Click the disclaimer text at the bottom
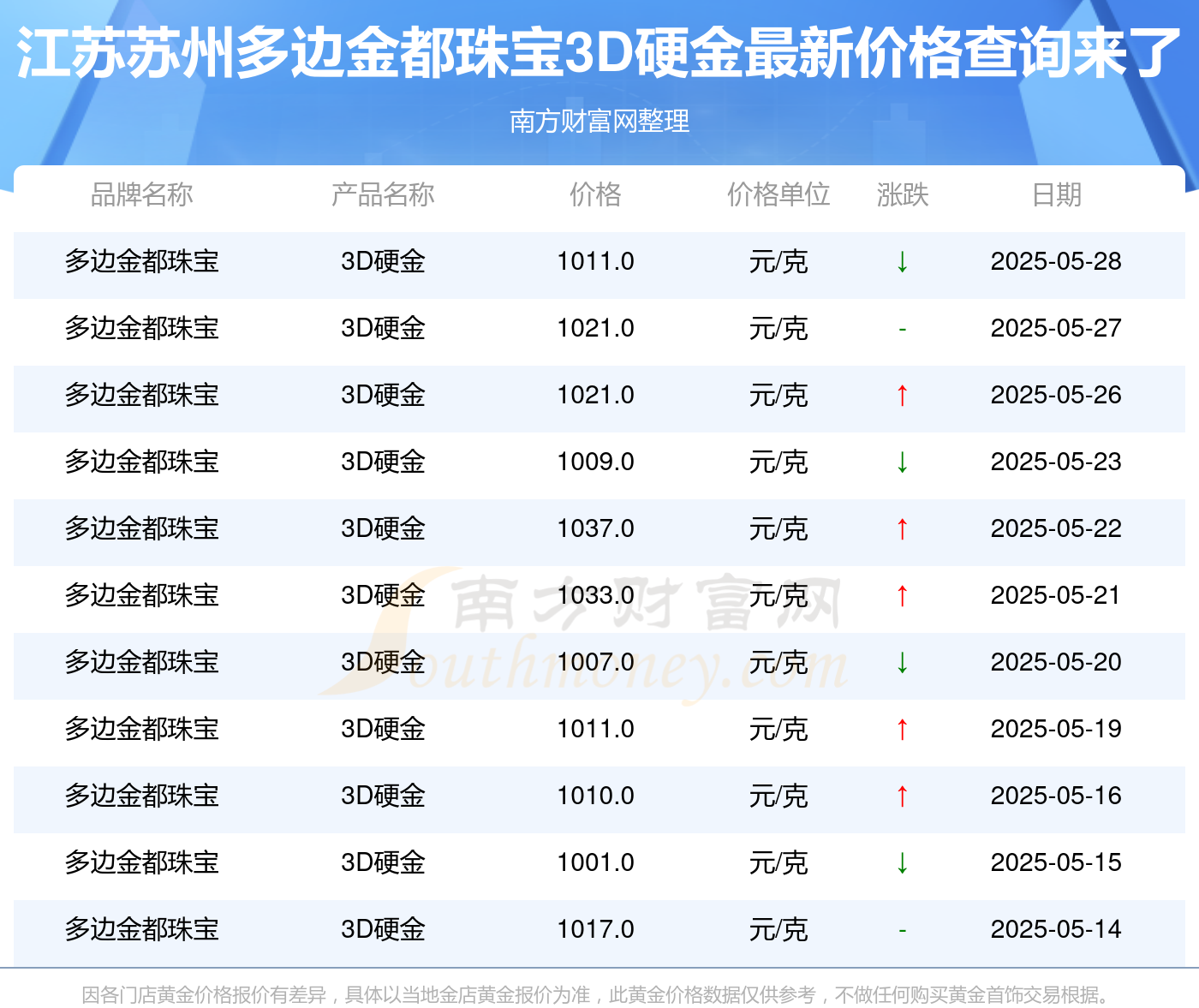Image resolution: width=1199 pixels, height=1008 pixels. 598,994
